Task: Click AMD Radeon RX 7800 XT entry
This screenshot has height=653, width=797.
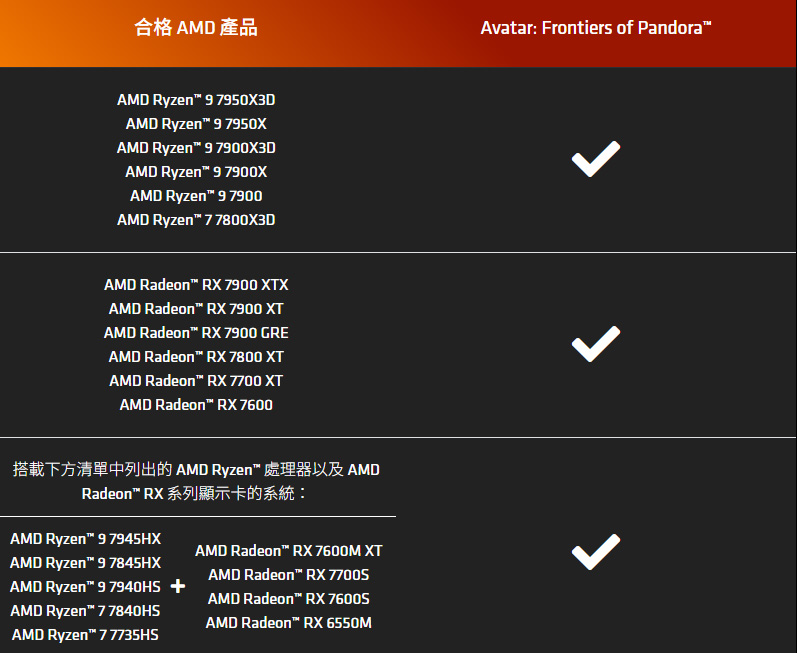Action: coord(196,357)
